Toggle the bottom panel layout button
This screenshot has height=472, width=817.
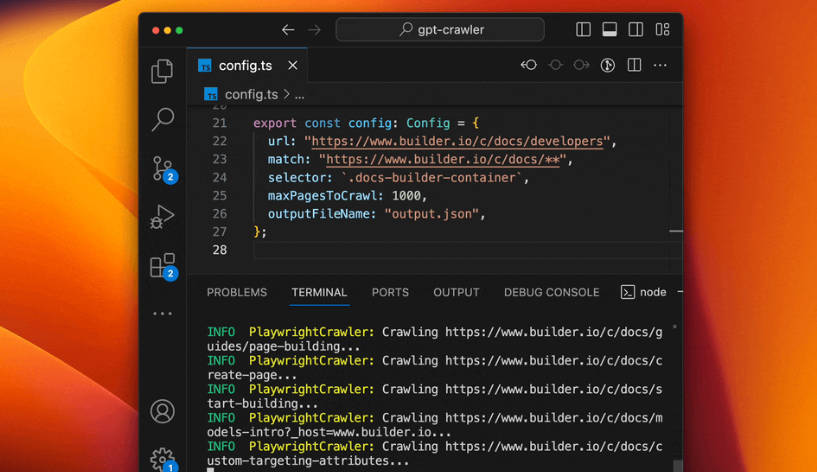[x=609, y=30]
